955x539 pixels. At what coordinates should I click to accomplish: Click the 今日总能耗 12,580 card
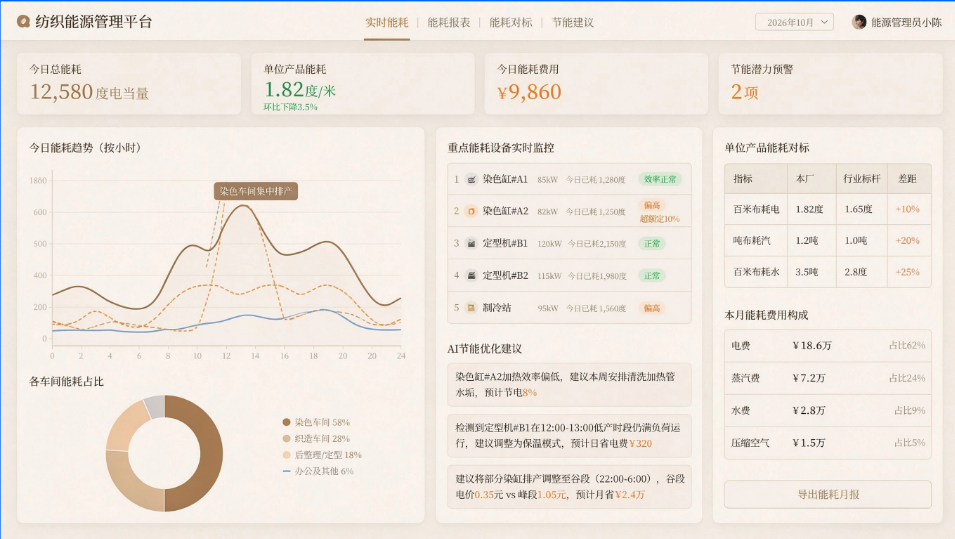(129, 83)
